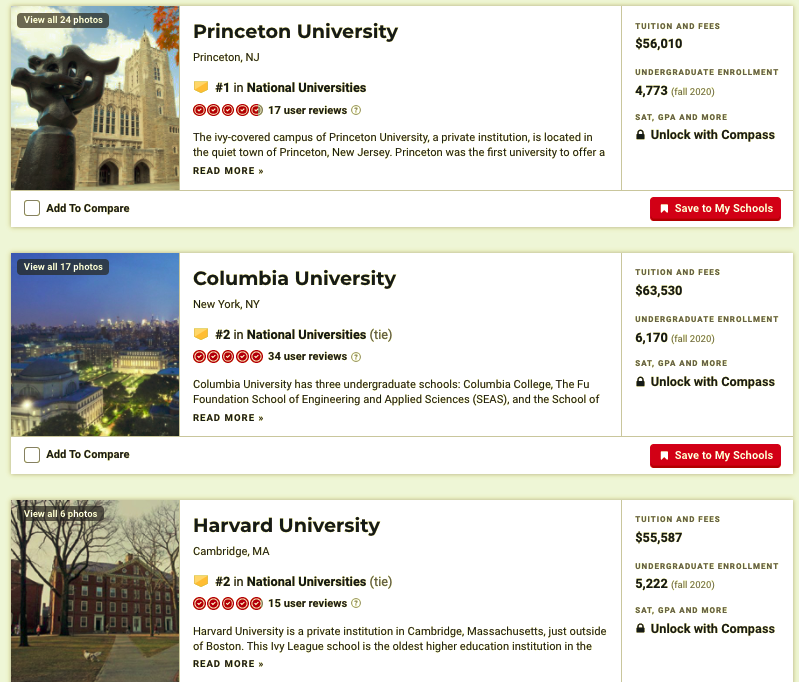Image resolution: width=799 pixels, height=682 pixels.
Task: Click Columbia's ranking badge icon
Action: tap(201, 334)
